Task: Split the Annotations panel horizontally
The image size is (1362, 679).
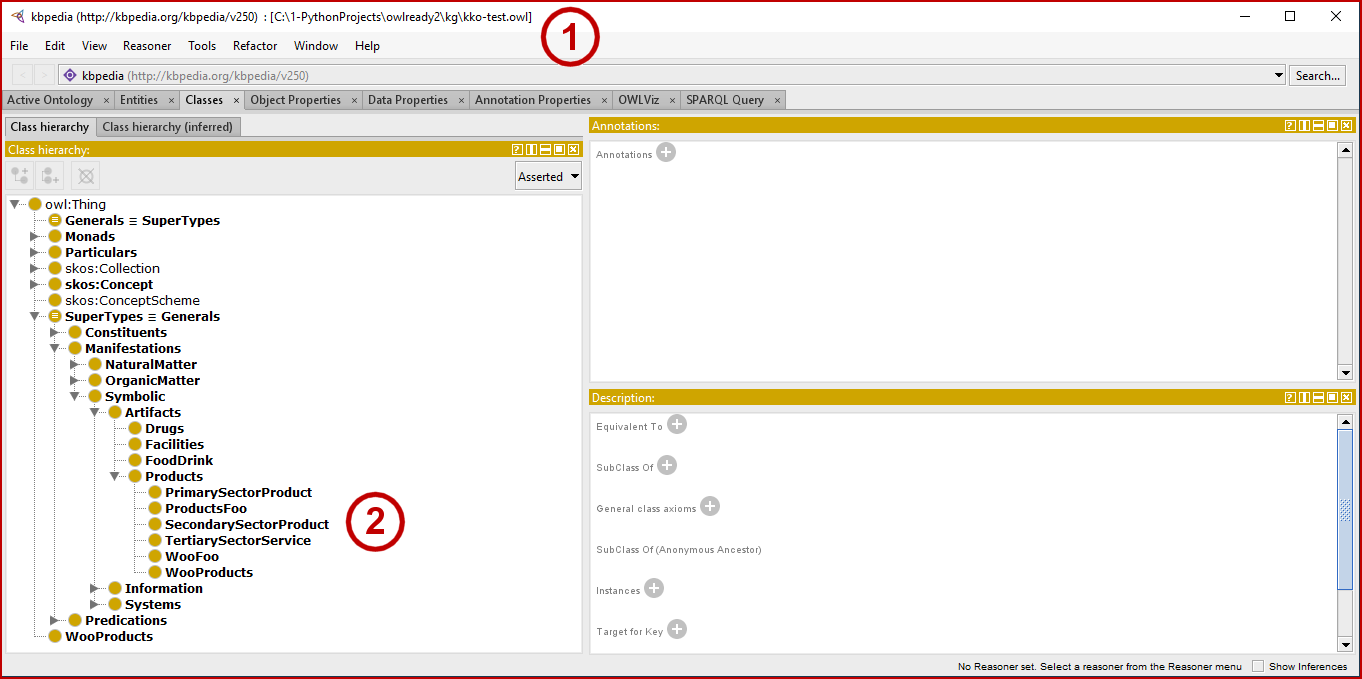Action: 1319,126
